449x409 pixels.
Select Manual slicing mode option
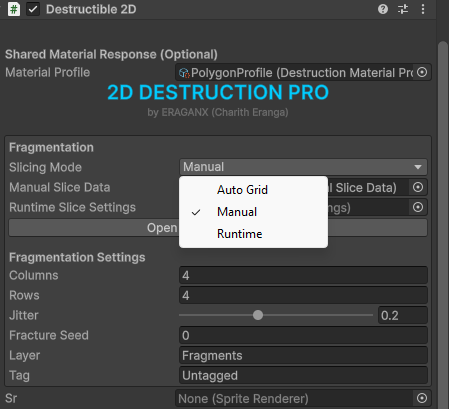pos(253,212)
